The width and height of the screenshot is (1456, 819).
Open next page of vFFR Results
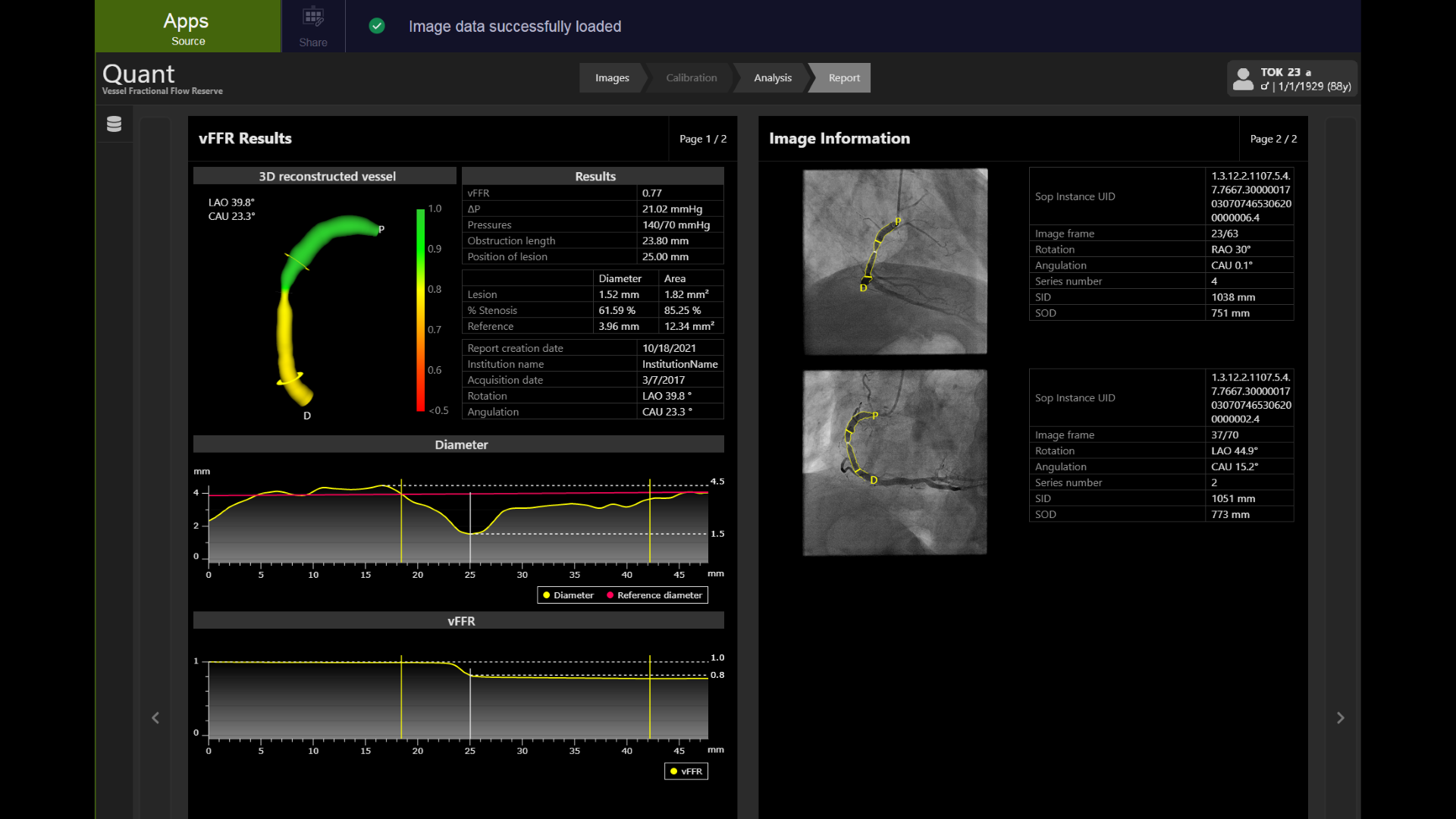coord(702,138)
